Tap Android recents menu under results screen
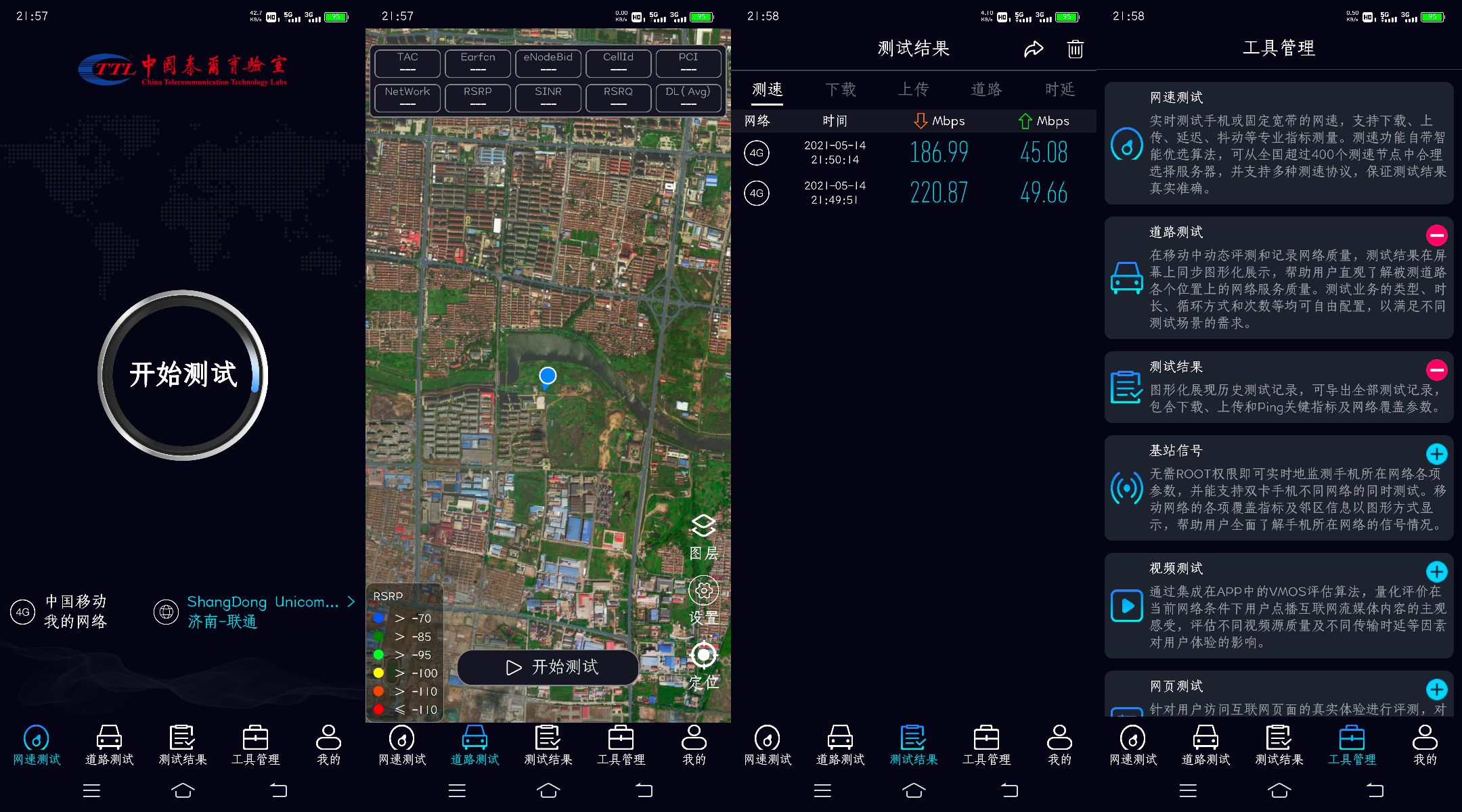The width and height of the screenshot is (1462, 812). (x=822, y=790)
